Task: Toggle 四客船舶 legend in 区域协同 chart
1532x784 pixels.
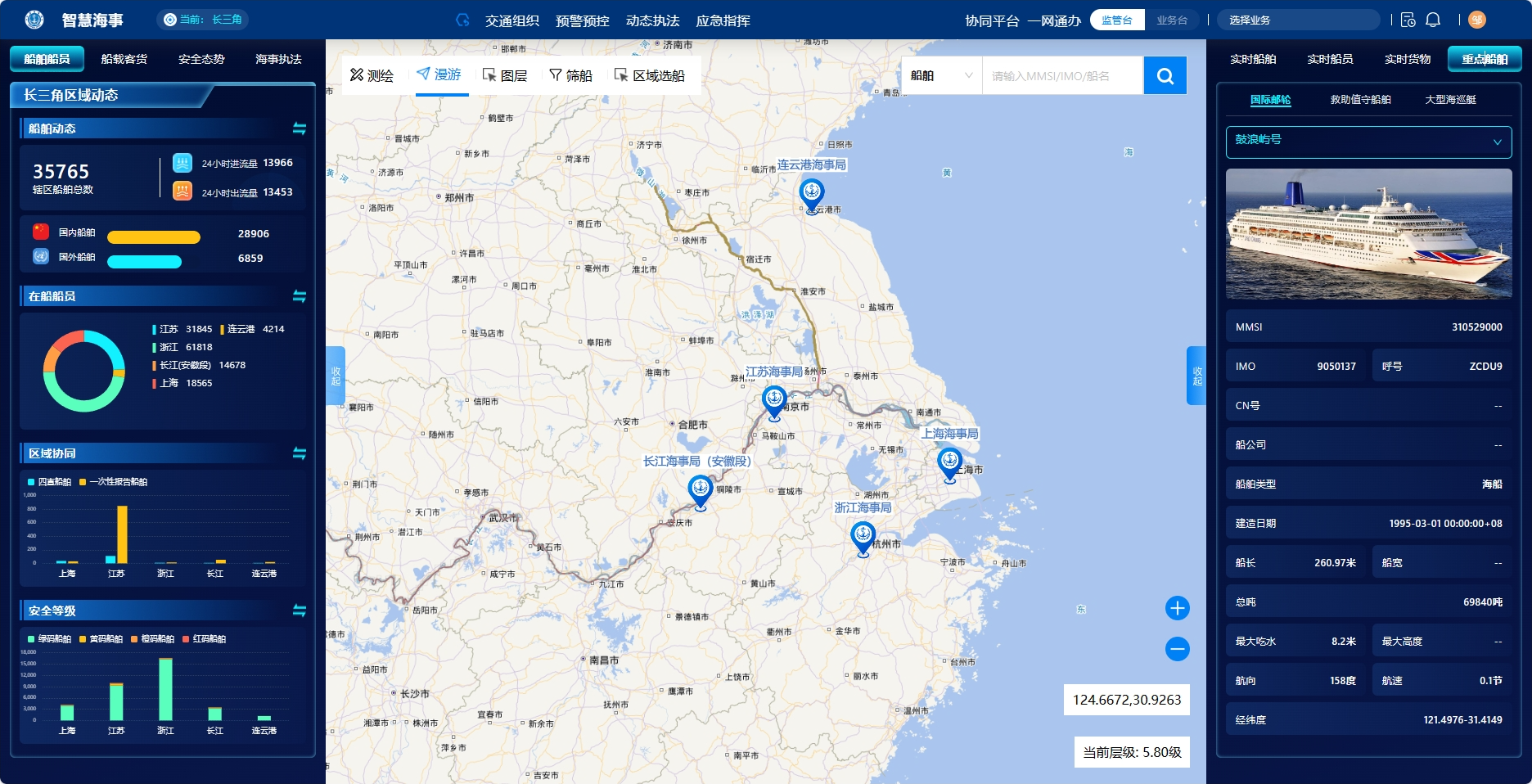Action: [x=49, y=482]
